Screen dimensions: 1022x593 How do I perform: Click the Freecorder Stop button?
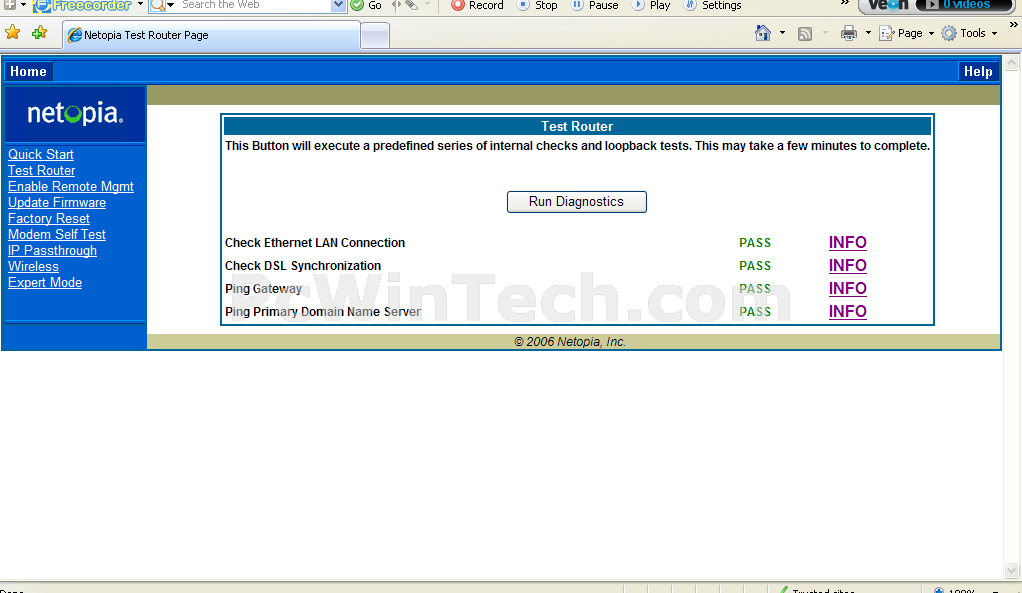[538, 5]
